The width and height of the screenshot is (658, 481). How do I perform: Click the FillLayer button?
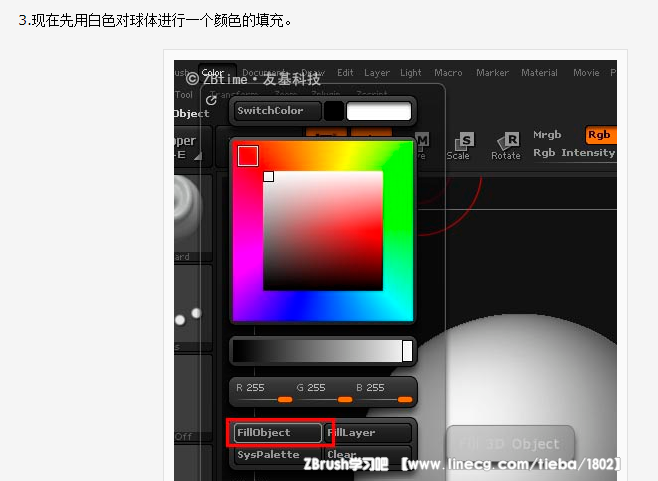click(368, 433)
